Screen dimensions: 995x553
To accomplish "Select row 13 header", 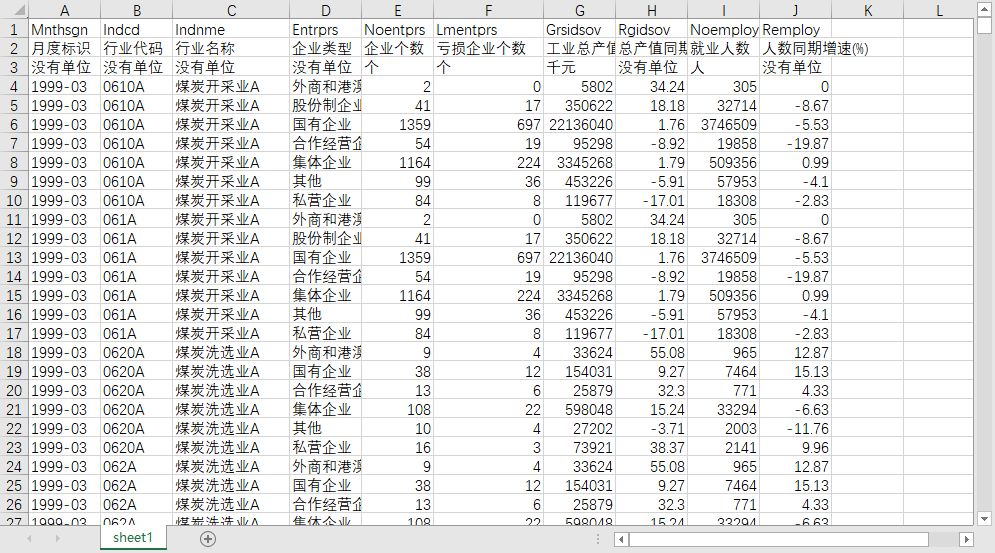I will click(14, 257).
